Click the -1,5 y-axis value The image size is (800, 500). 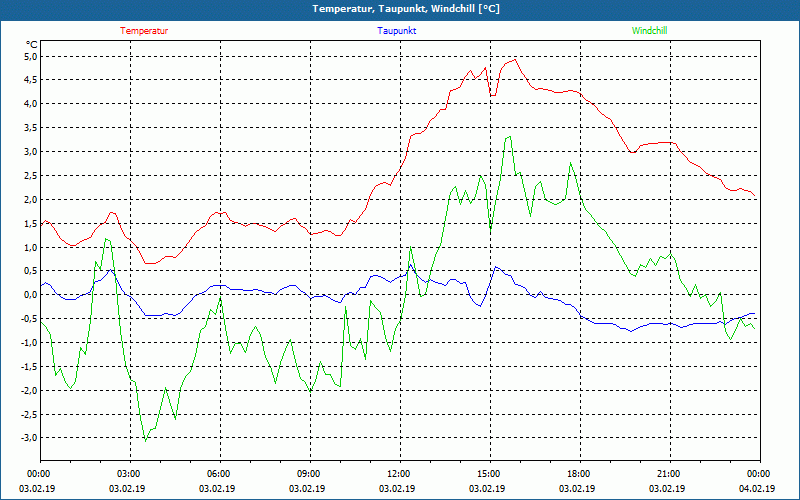(30, 367)
